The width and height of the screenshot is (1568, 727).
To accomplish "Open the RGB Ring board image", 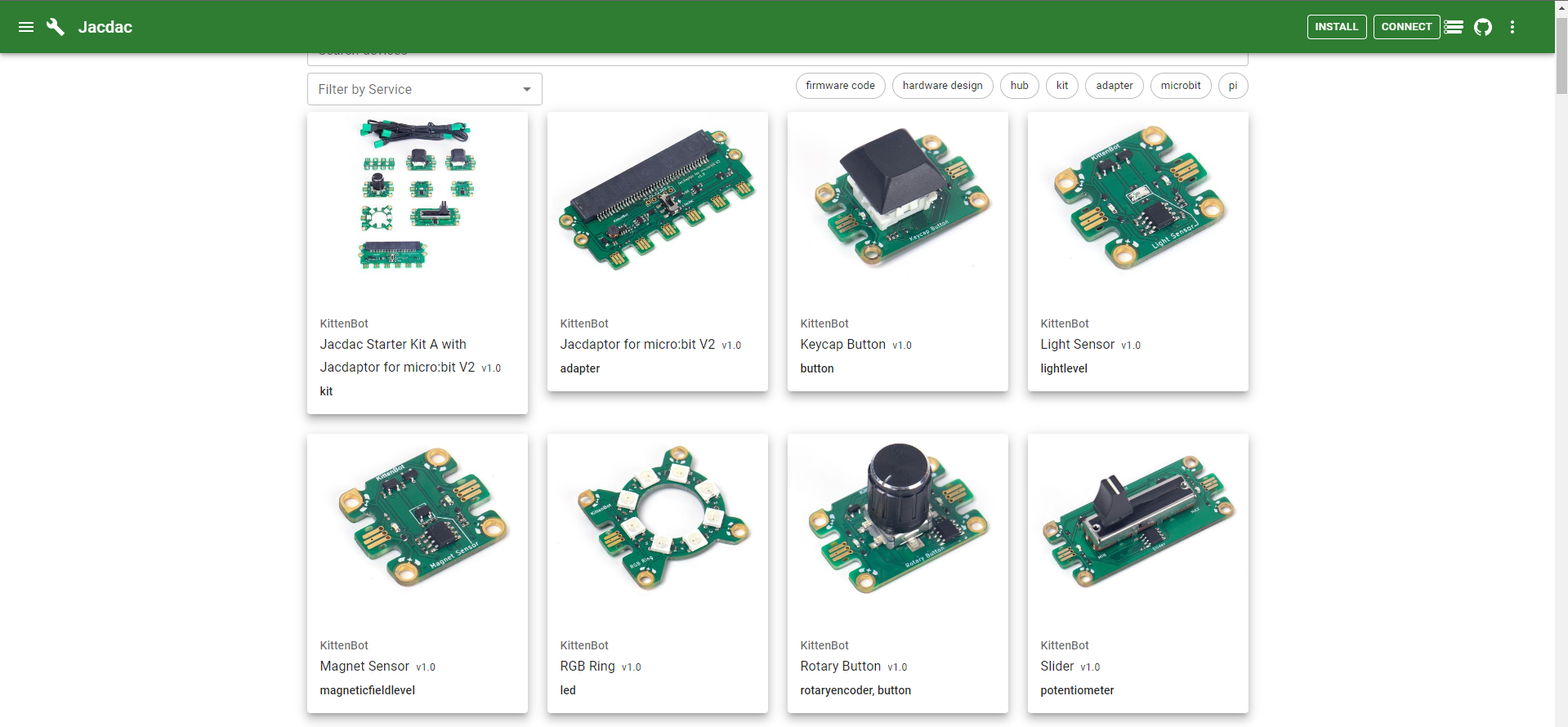I will 658,518.
